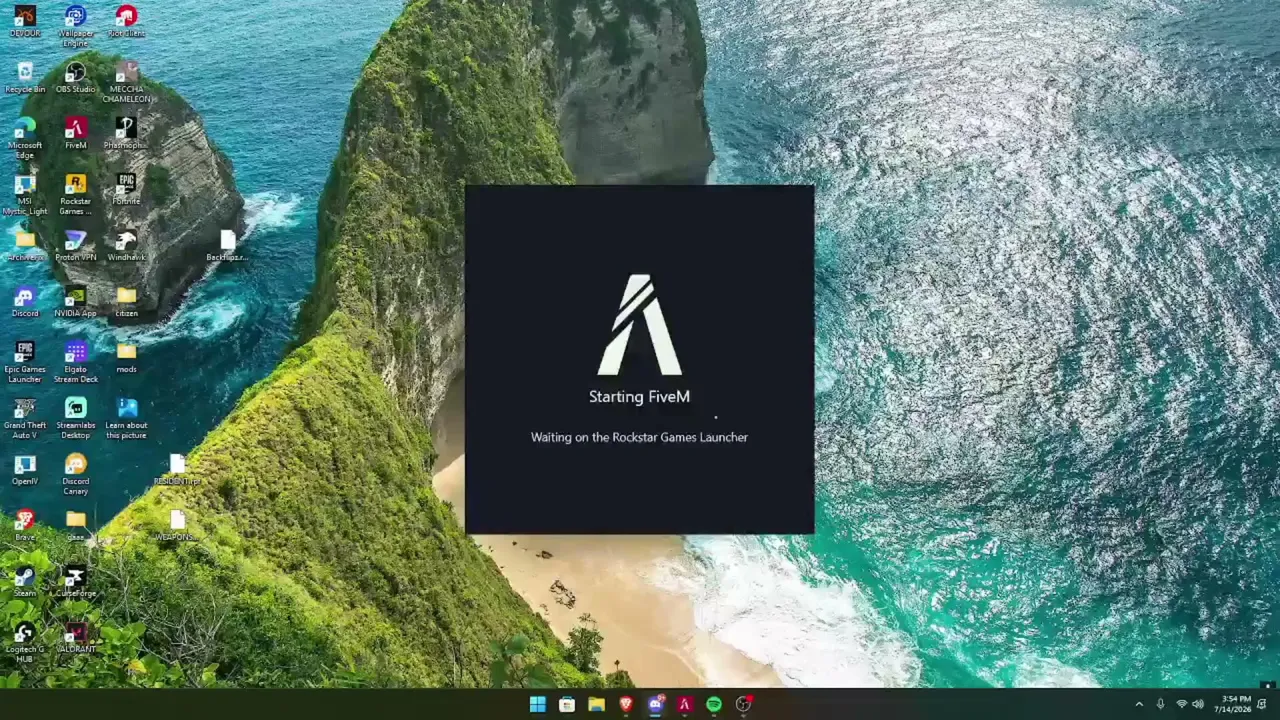Viewport: 1280px width, 720px height.
Task: Open the notification center icon
Action: tap(1262, 704)
